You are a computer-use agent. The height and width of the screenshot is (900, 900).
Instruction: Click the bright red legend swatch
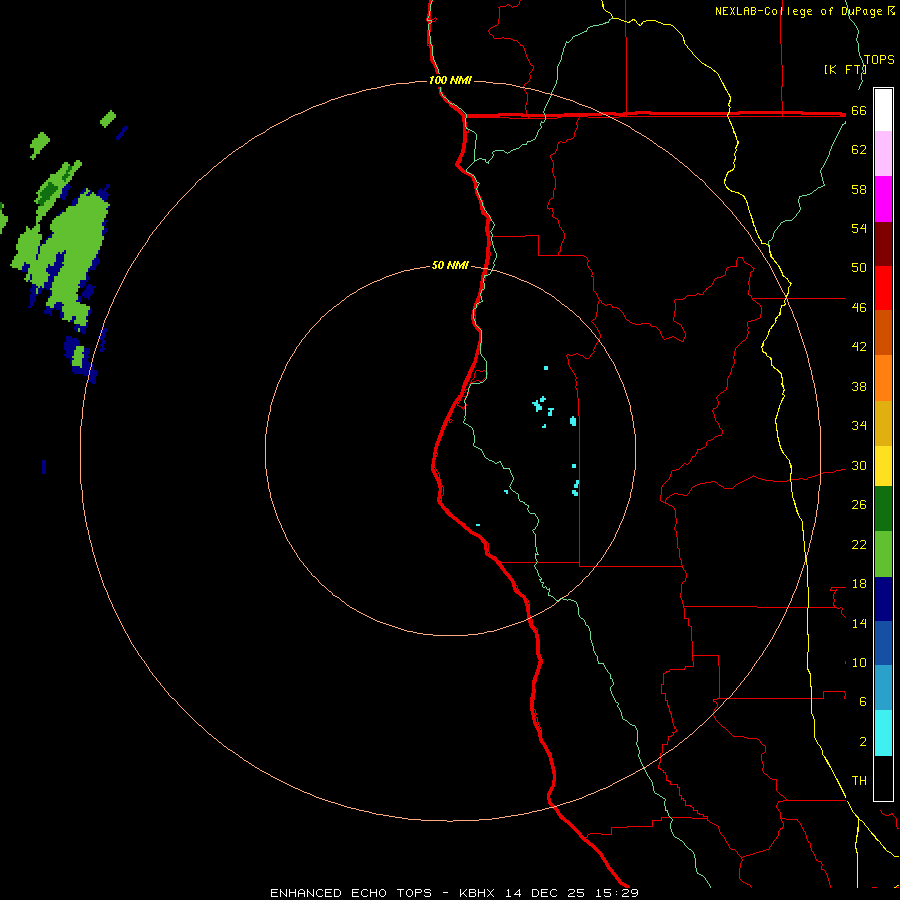(883, 288)
